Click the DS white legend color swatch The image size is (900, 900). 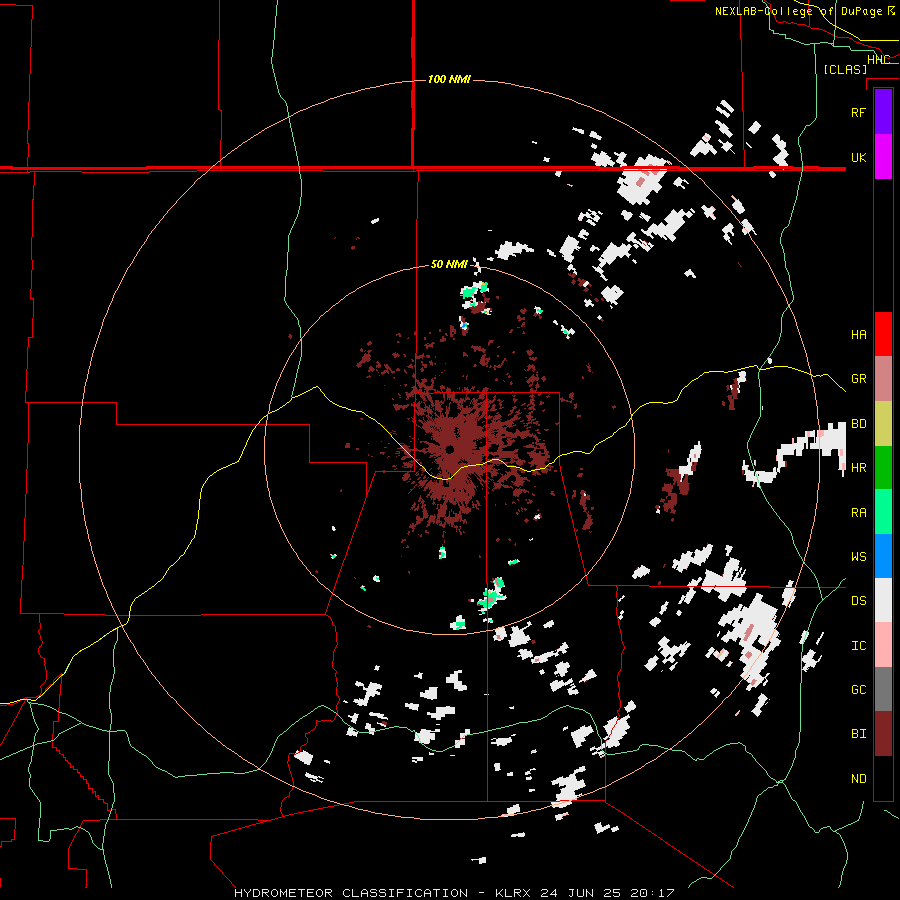coord(883,600)
